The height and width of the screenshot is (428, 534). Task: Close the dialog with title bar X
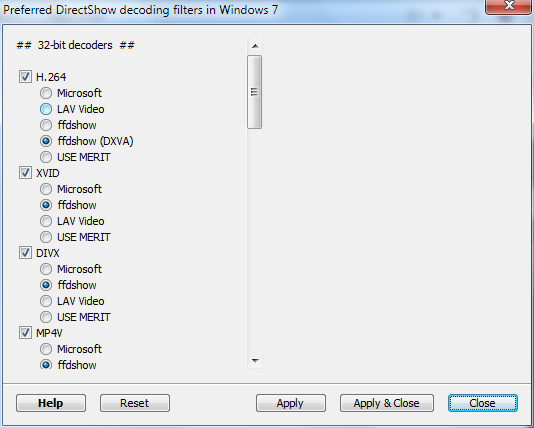509,6
